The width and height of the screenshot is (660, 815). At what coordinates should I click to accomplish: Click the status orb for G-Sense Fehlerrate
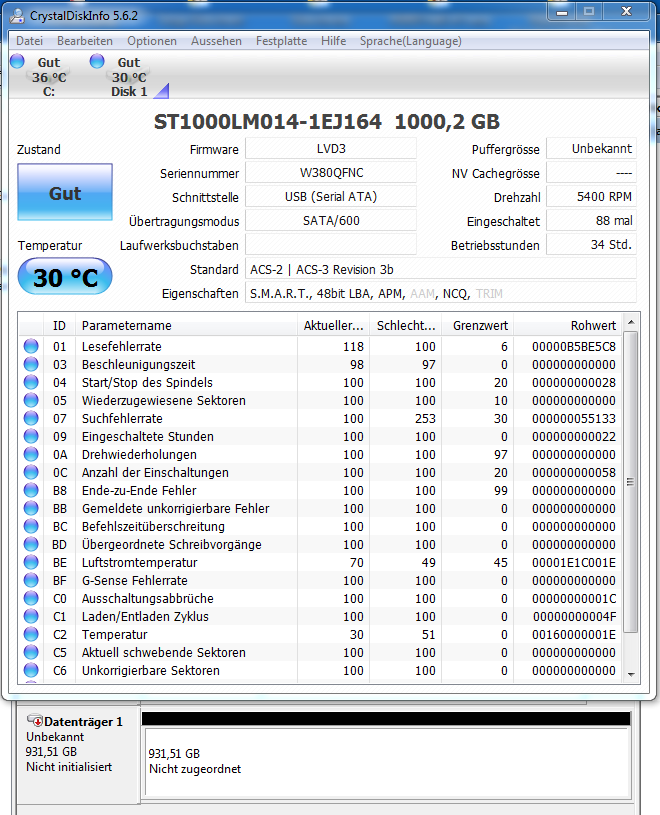tap(31, 580)
